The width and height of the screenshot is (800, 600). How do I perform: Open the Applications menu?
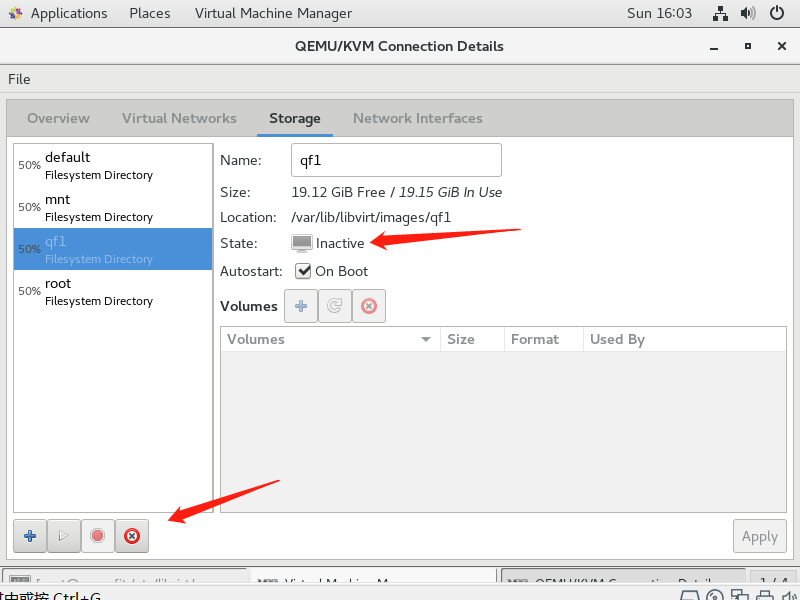tap(69, 13)
